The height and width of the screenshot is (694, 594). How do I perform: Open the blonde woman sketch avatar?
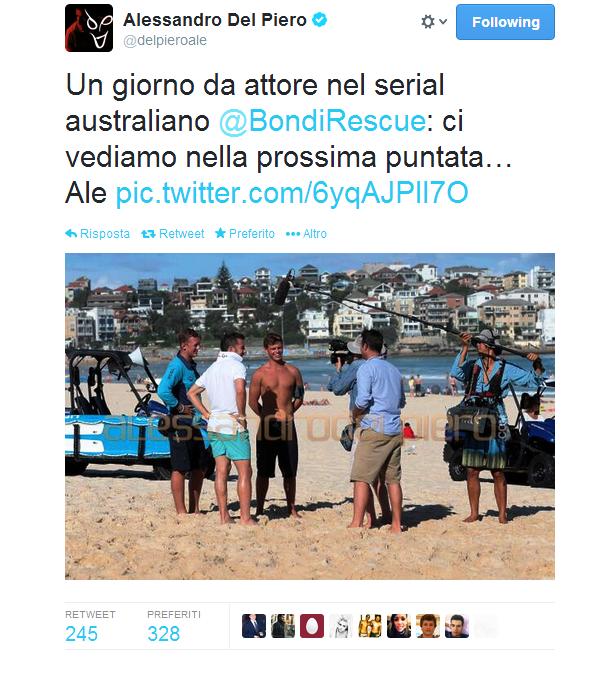point(341,626)
